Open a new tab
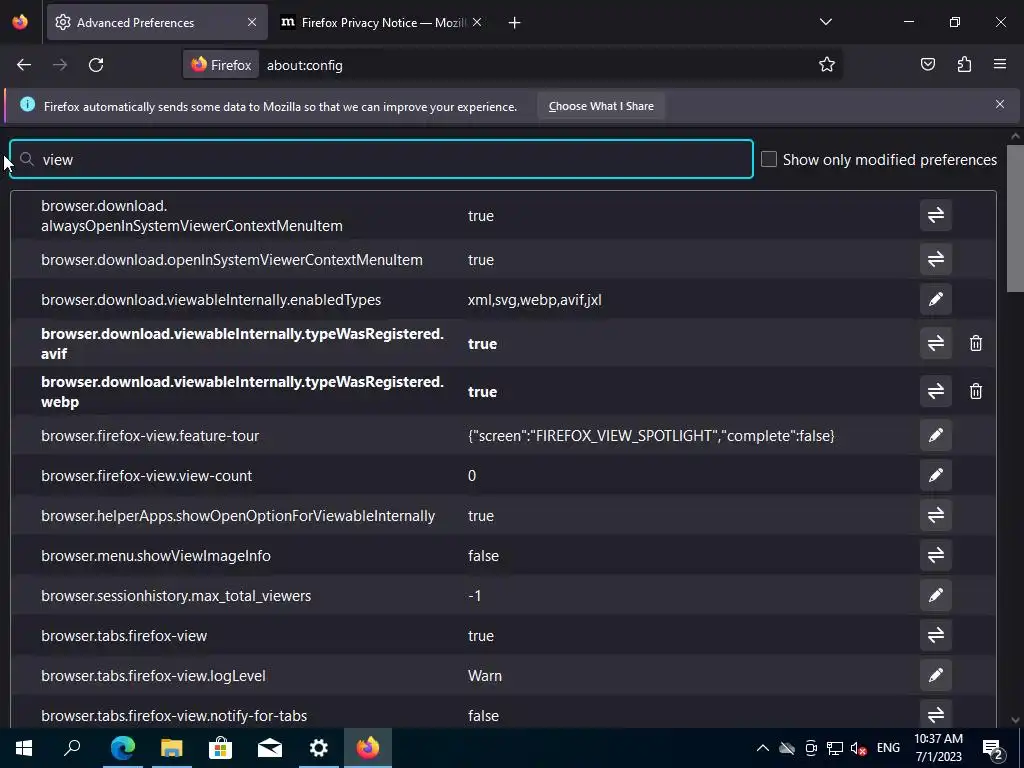The width and height of the screenshot is (1024, 768). click(x=514, y=23)
